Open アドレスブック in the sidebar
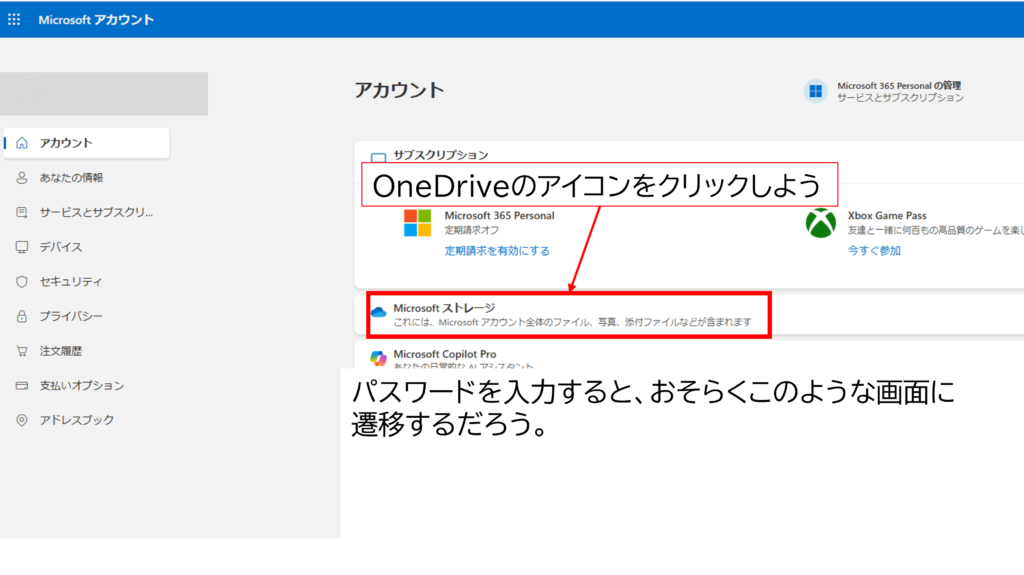The width and height of the screenshot is (1024, 575). [x=86, y=420]
